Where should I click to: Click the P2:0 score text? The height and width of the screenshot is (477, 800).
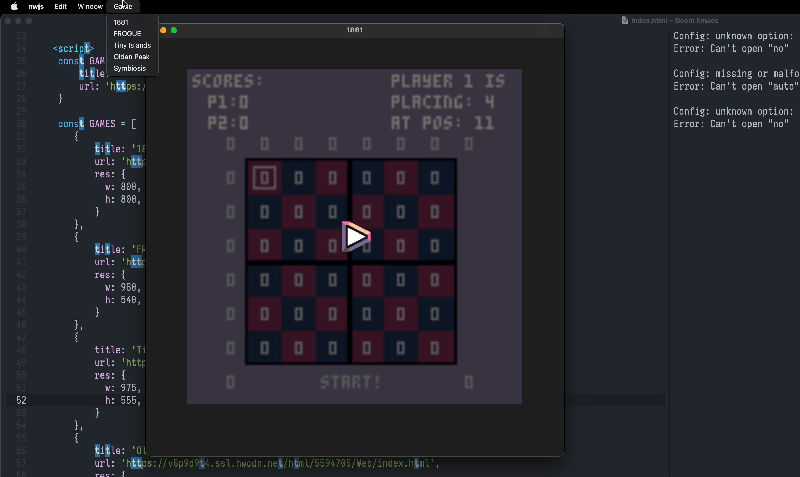click(x=228, y=123)
